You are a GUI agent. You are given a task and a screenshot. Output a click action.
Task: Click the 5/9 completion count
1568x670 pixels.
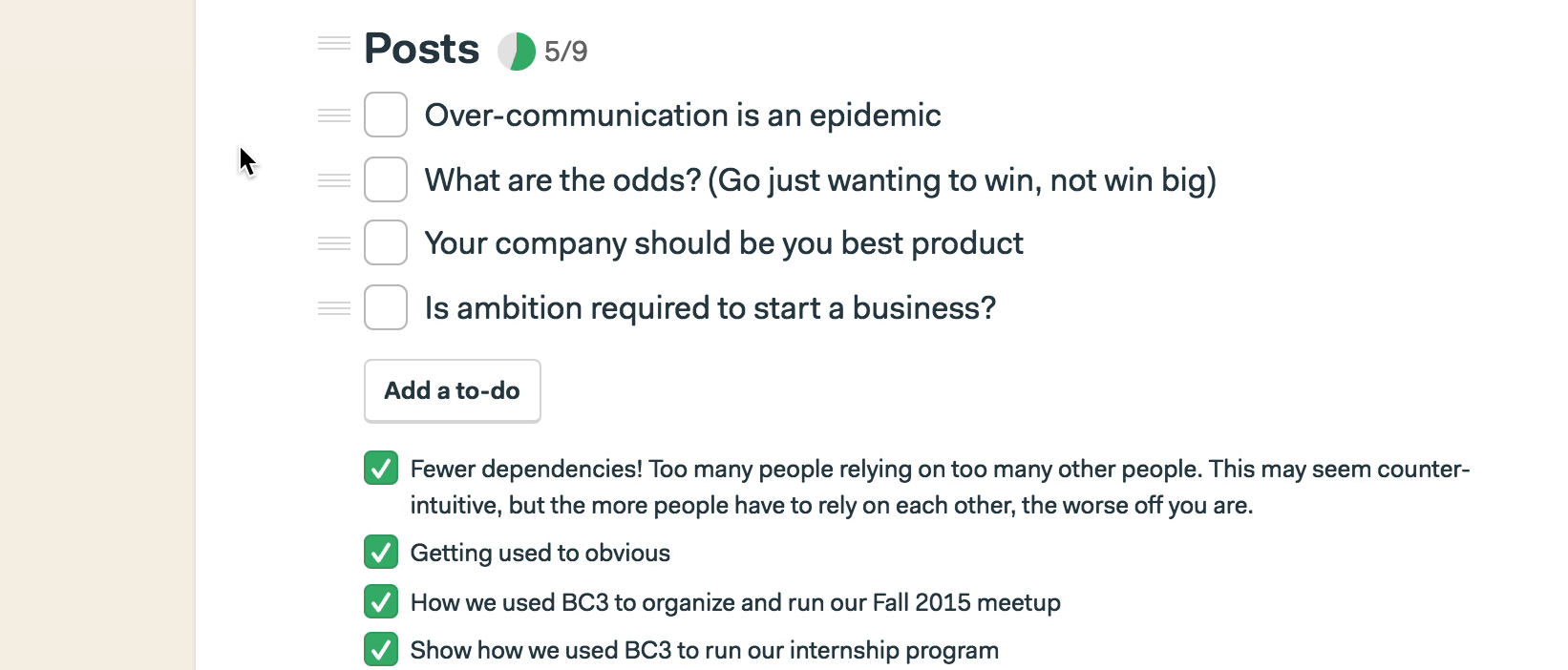click(566, 52)
